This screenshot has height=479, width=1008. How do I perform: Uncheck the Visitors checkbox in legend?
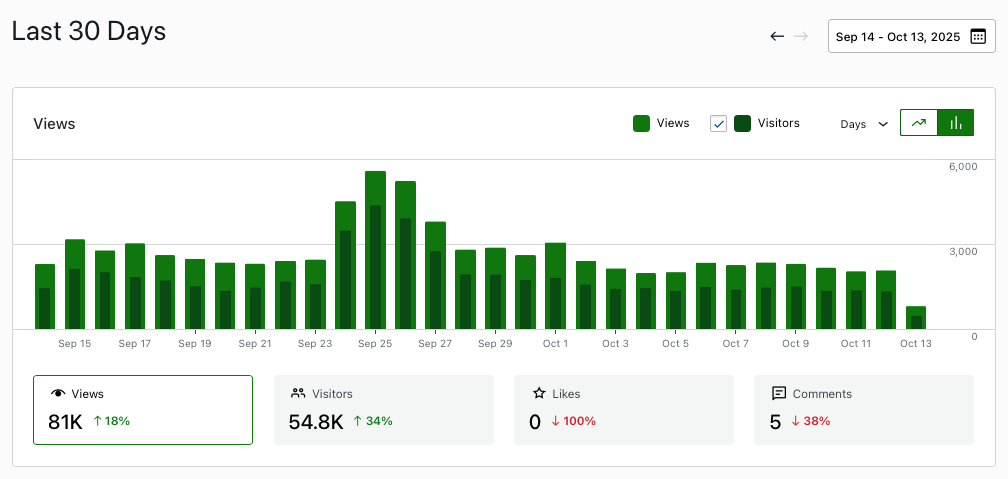pos(718,123)
